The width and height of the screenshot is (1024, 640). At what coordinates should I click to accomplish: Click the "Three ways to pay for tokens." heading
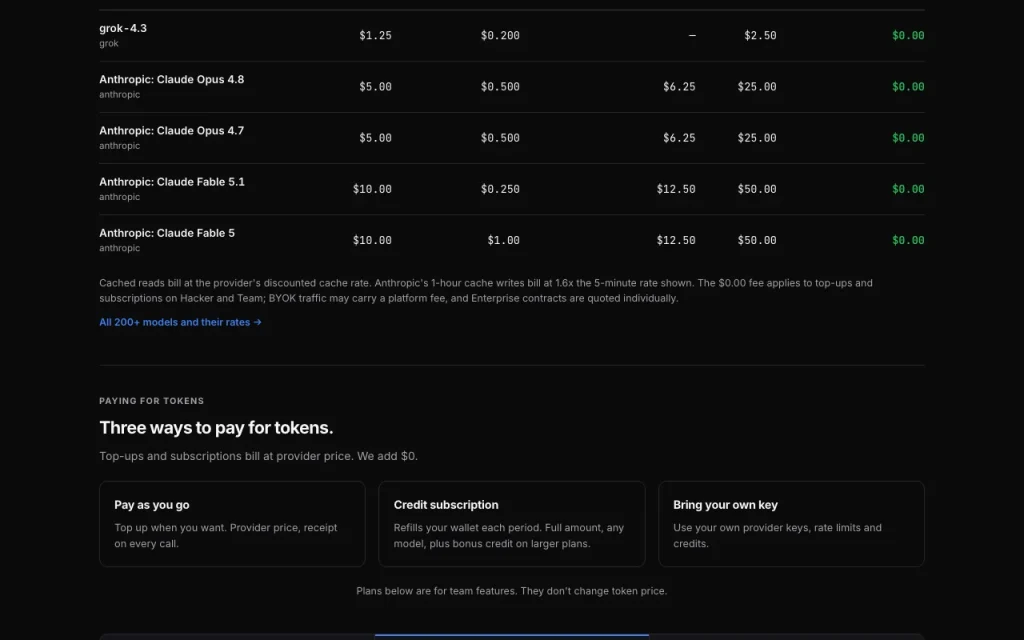coord(216,428)
